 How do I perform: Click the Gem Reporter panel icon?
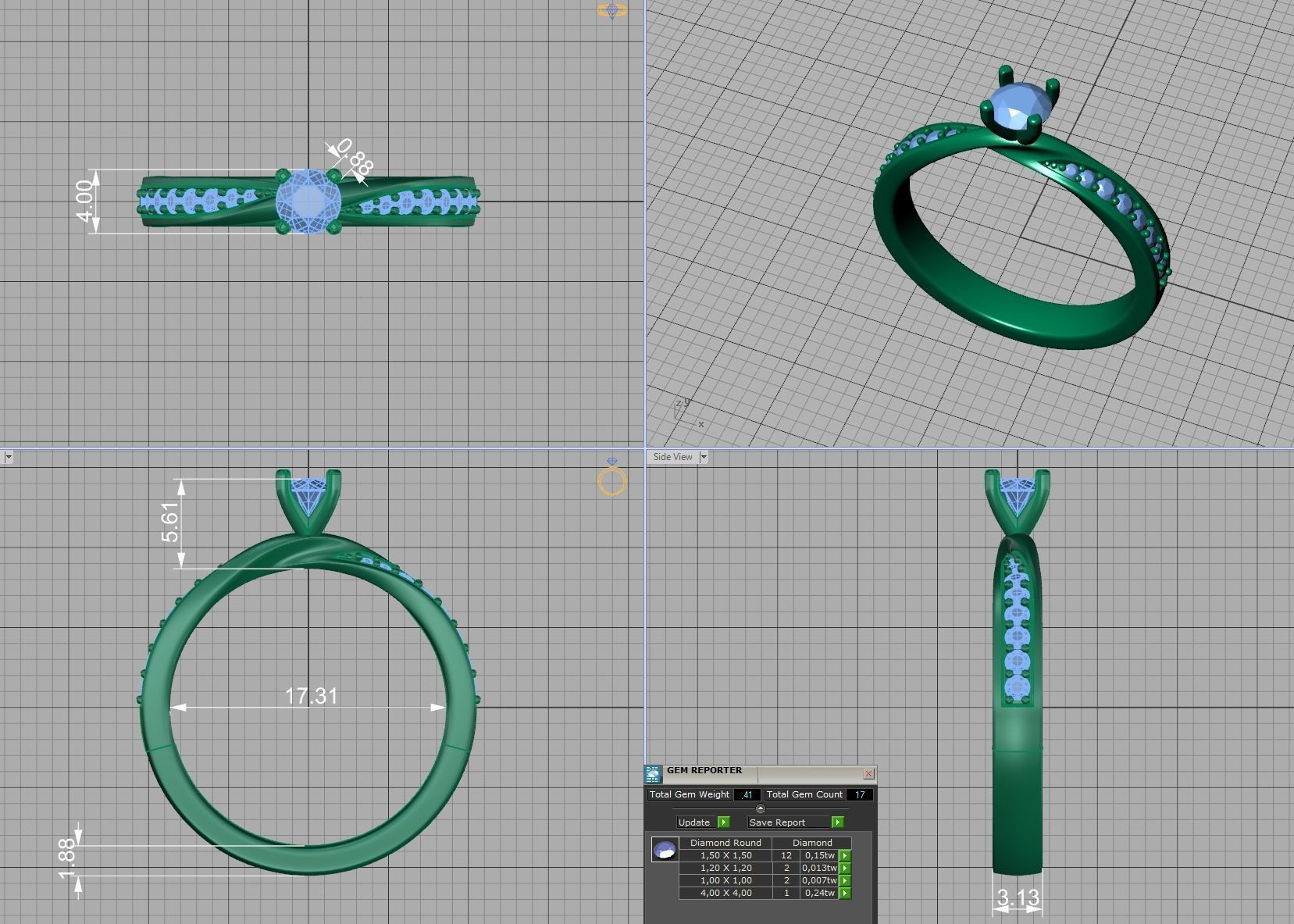click(653, 774)
